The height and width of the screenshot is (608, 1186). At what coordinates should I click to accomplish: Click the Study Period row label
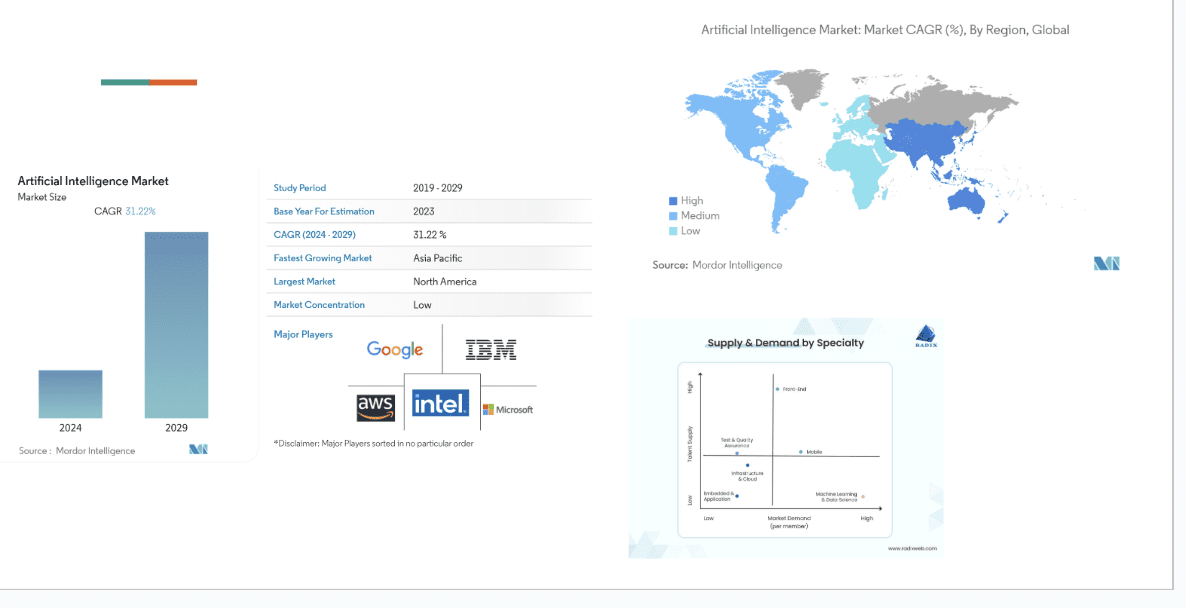(300, 188)
